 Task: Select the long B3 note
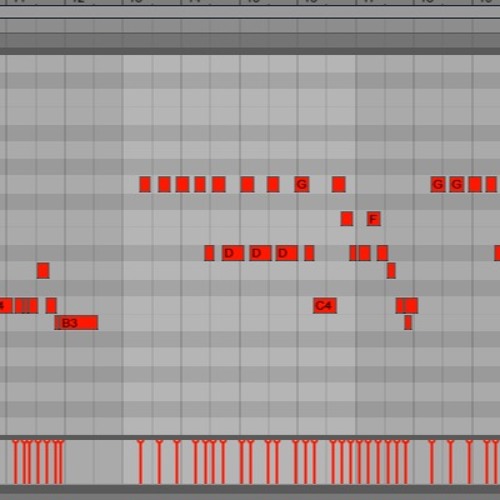point(76,323)
